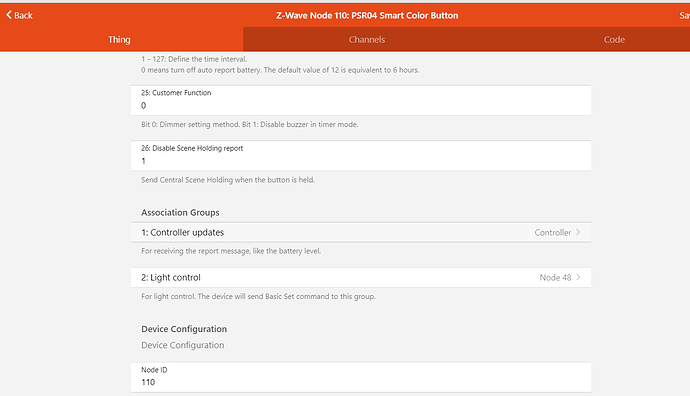Image resolution: width=690 pixels, height=396 pixels.
Task: Click text '1 - 127: Define the time interval.'
Action: click(194, 59)
